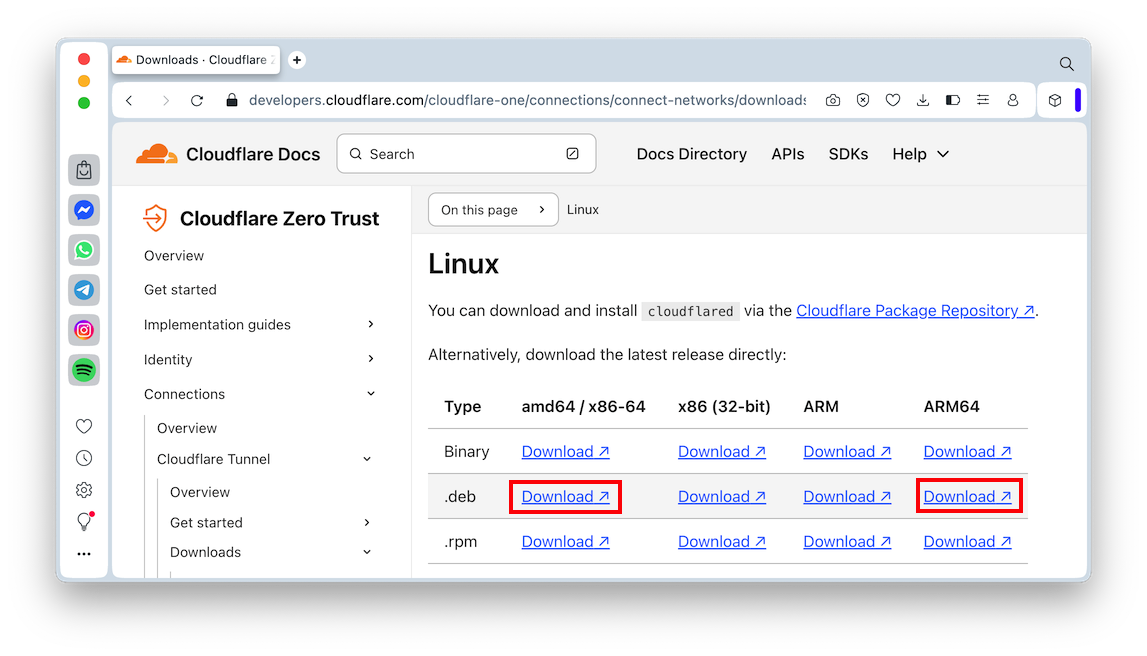Open WhatsApp sidebar panel
The width and height of the screenshot is (1147, 656).
(x=84, y=250)
